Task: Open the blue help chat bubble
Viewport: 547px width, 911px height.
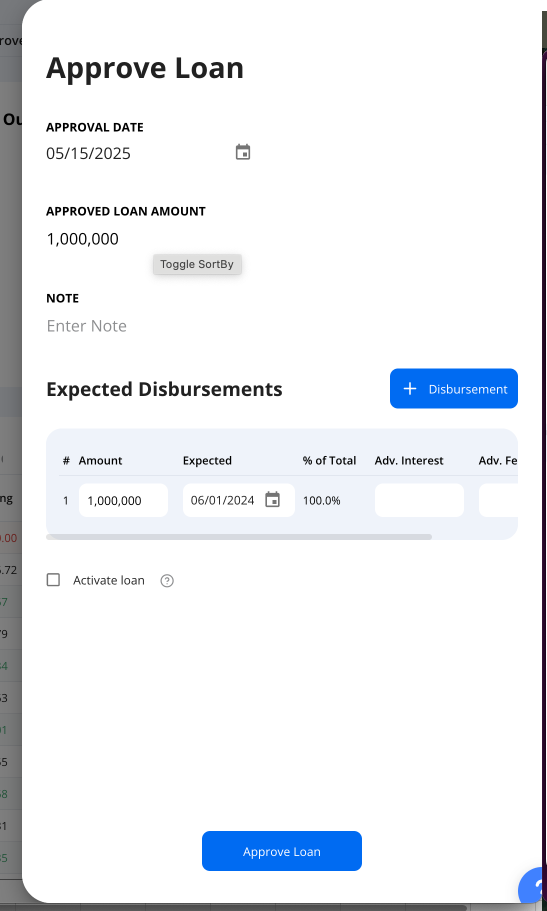Action: pyautogui.click(x=533, y=888)
